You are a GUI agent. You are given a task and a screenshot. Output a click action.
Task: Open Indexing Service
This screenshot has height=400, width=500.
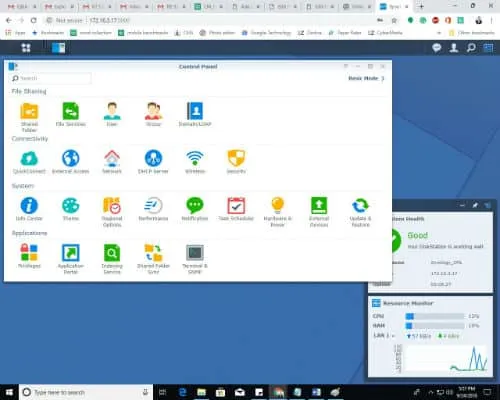click(x=112, y=259)
